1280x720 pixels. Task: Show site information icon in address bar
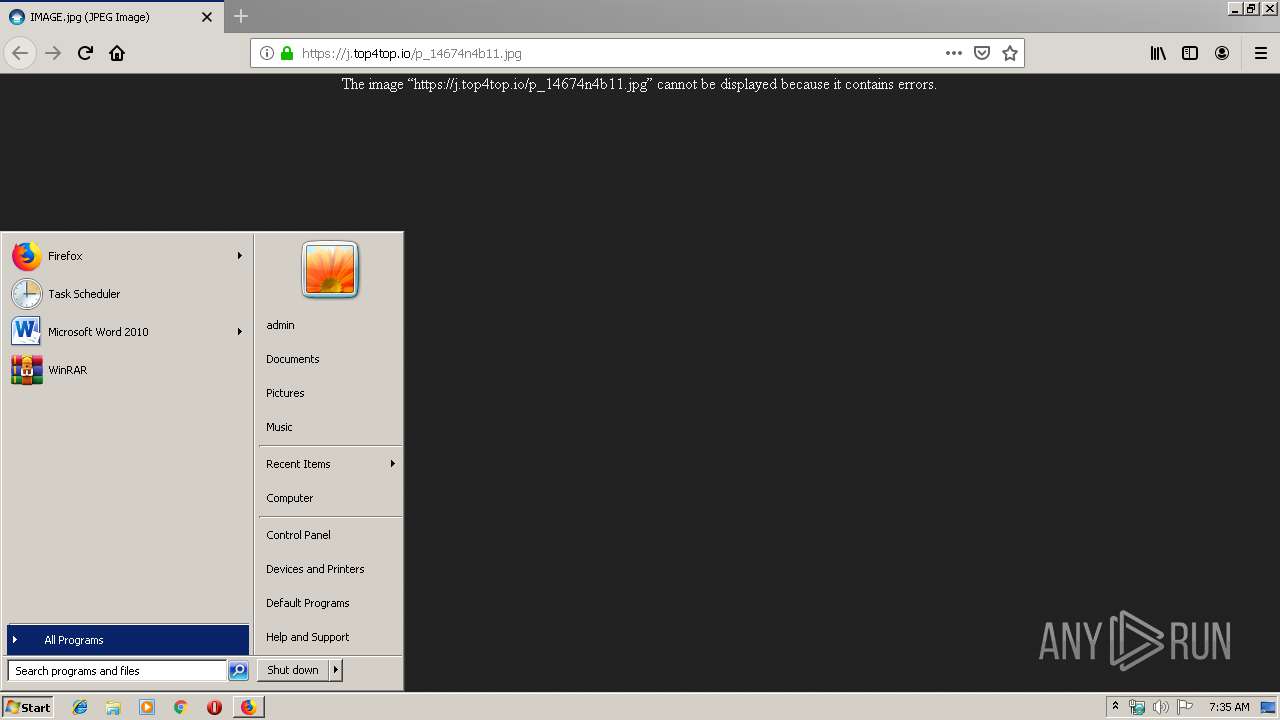[266, 53]
